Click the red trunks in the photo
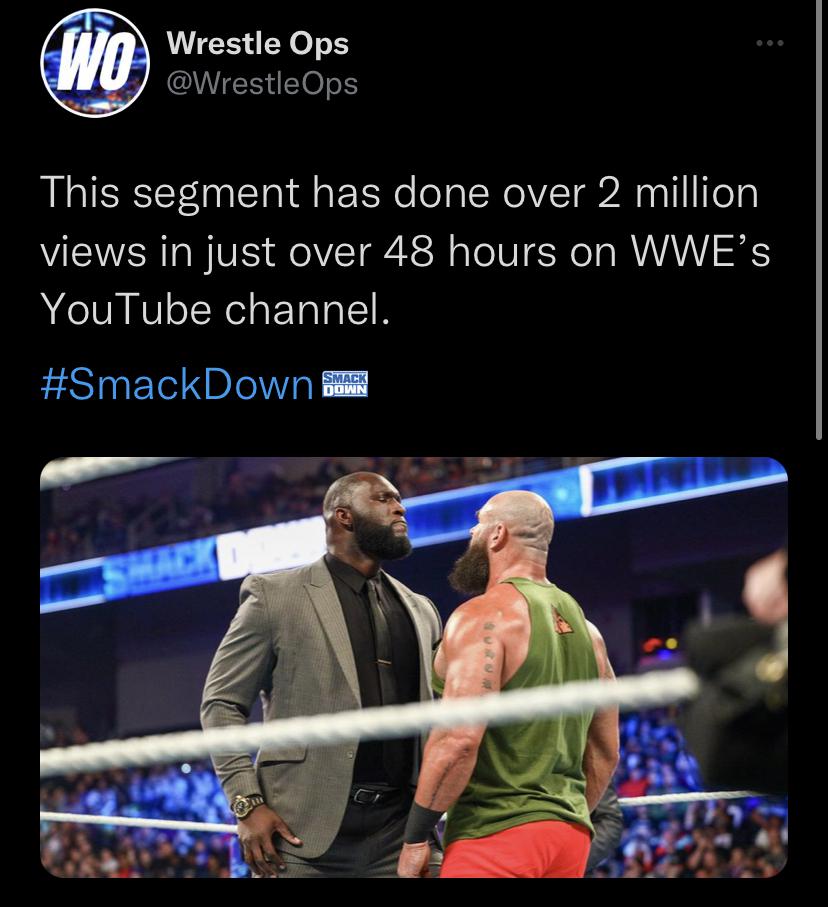Screen dimensions: 828x907 click(515, 851)
